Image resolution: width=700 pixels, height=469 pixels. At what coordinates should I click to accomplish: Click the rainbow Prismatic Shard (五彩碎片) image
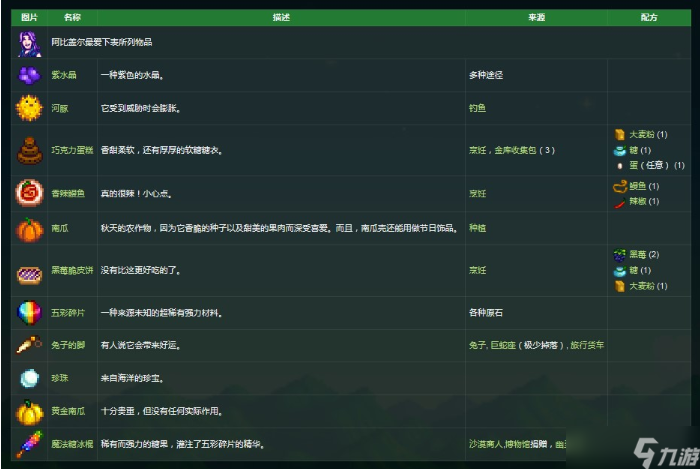(29, 312)
